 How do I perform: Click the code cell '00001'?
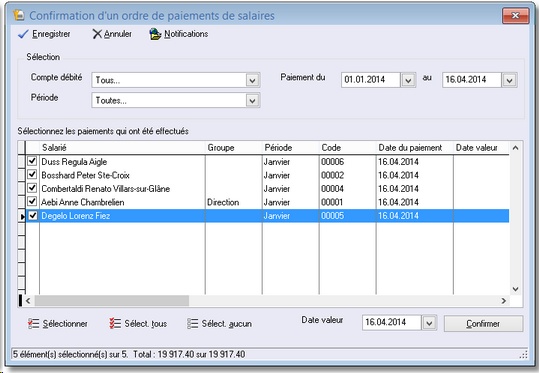(x=332, y=202)
